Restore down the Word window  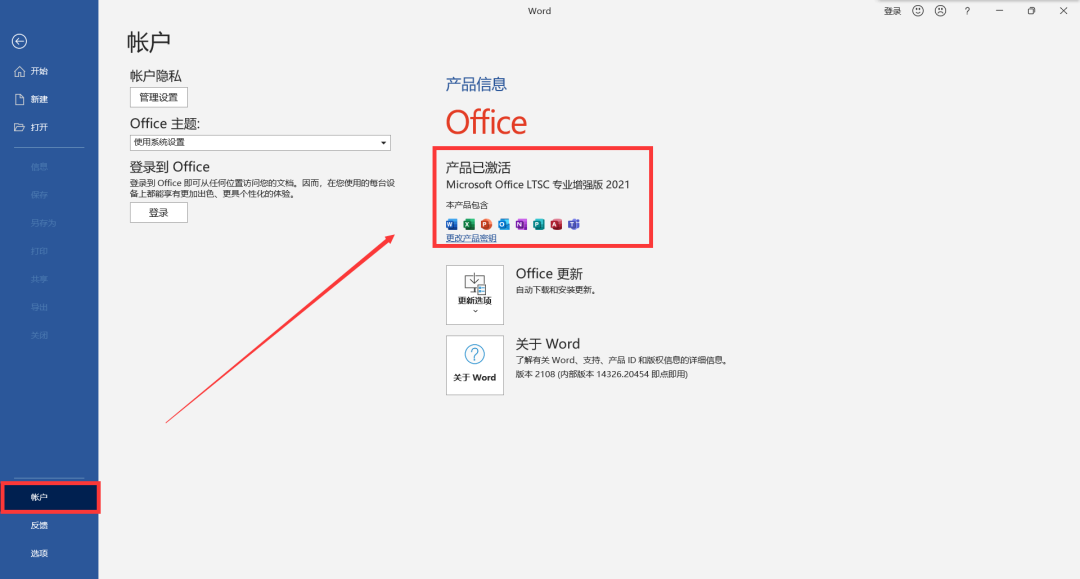pyautogui.click(x=1031, y=11)
